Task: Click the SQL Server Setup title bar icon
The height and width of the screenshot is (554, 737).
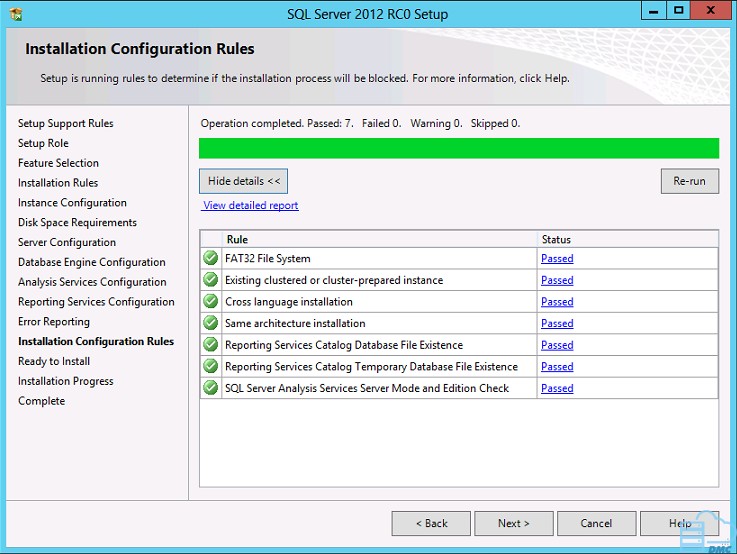Action: coord(16,15)
